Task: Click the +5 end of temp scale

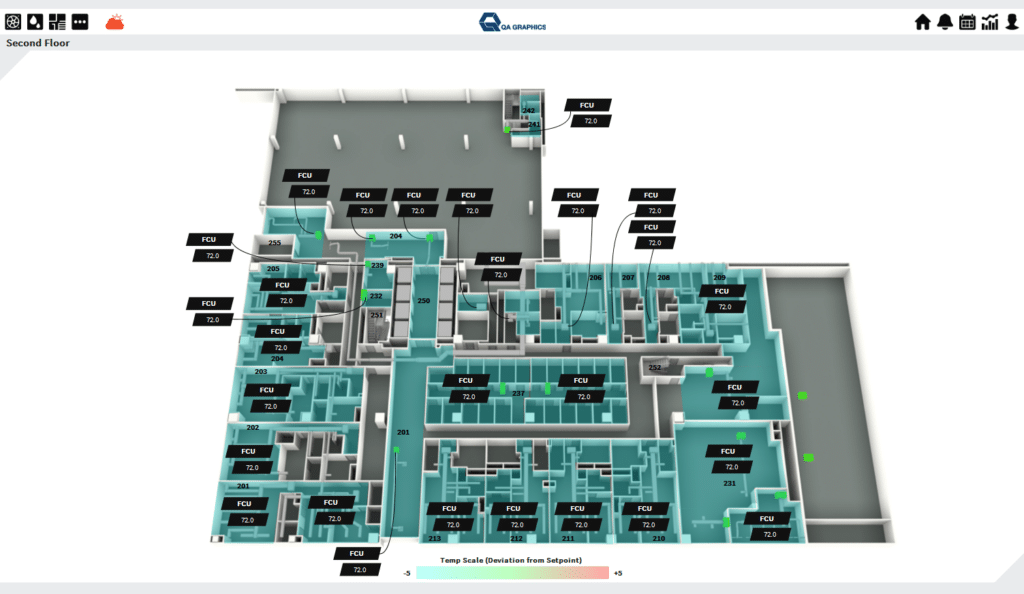Action: coord(618,574)
